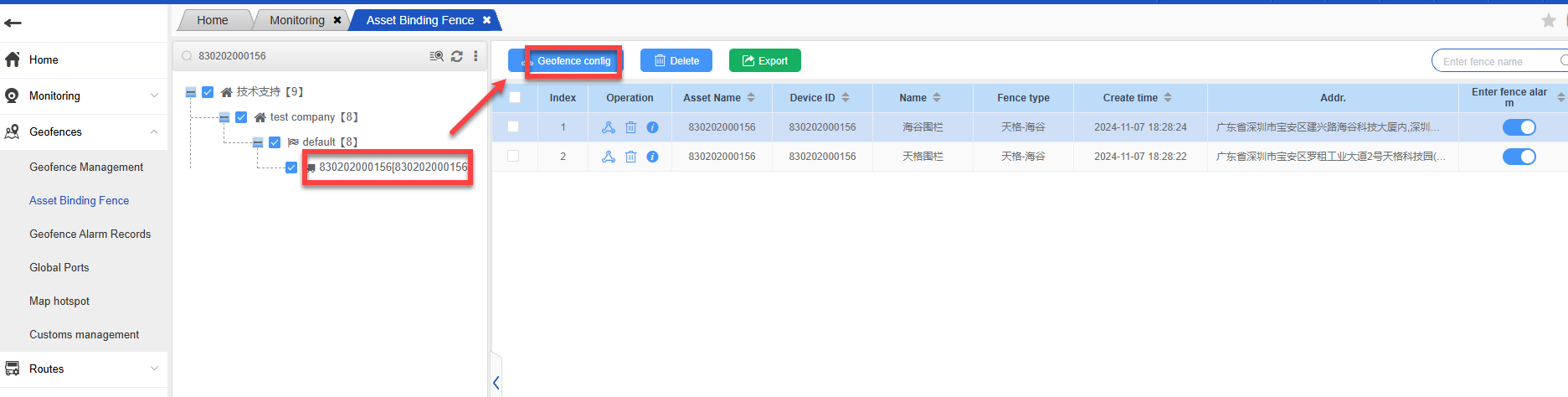Turn off the fence alarm toggle for row 1
Image resolution: width=1568 pixels, height=397 pixels.
pyautogui.click(x=1519, y=127)
